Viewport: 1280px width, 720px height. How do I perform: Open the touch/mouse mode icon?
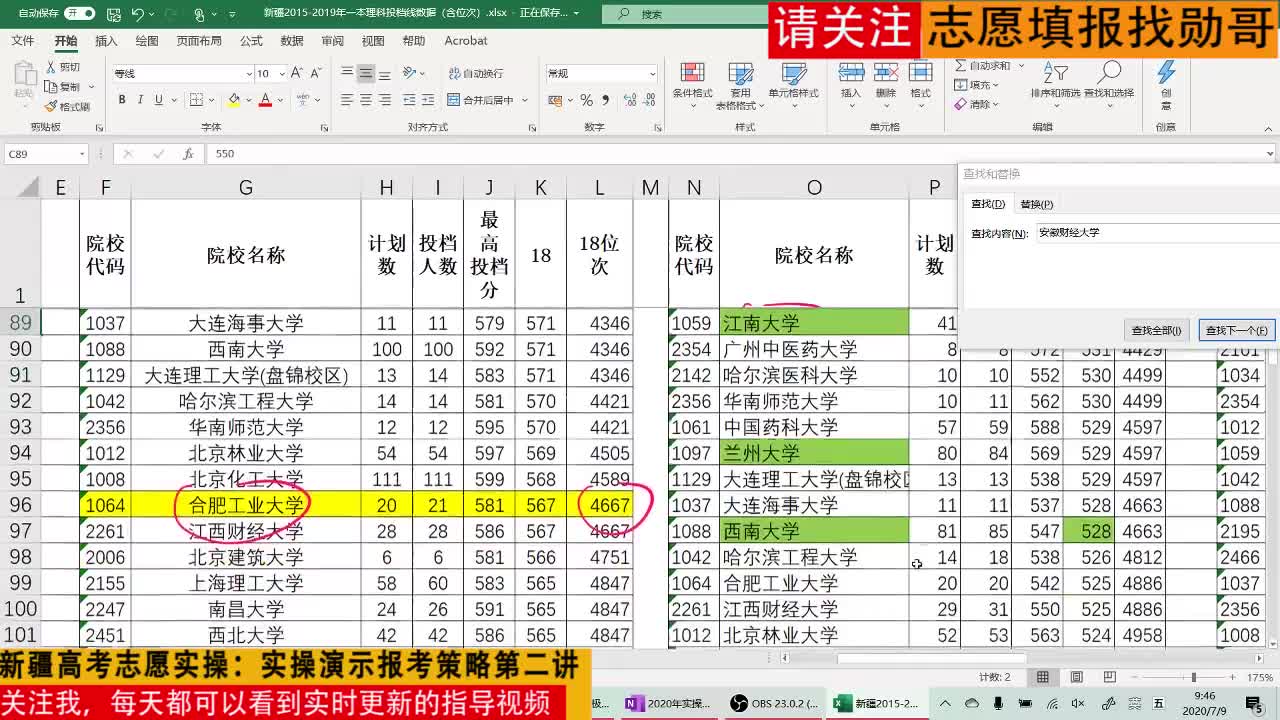pyautogui.click(x=199, y=14)
